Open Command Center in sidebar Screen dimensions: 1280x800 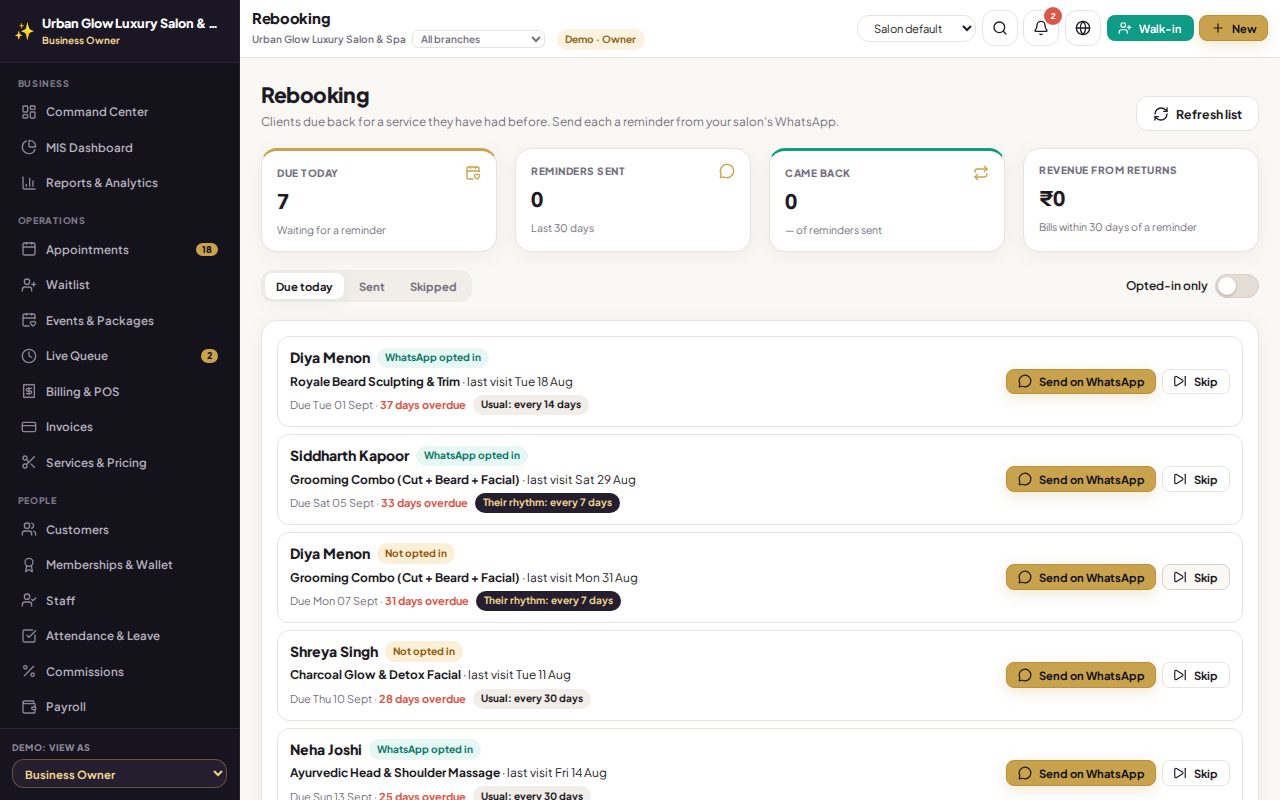pos(120,112)
